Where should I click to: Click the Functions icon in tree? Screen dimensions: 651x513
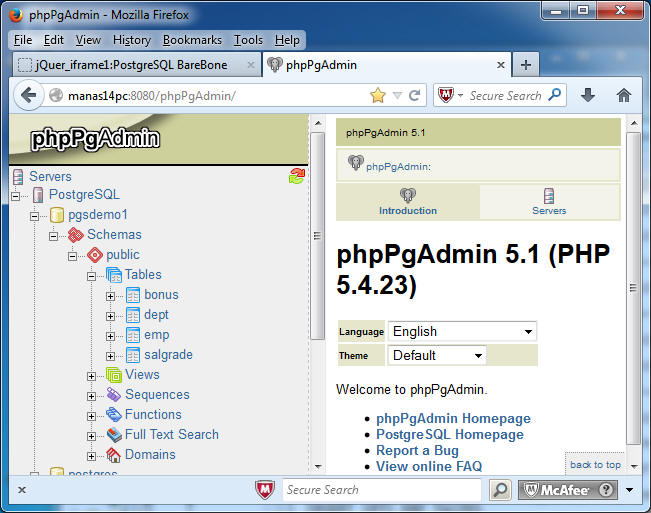(114, 415)
